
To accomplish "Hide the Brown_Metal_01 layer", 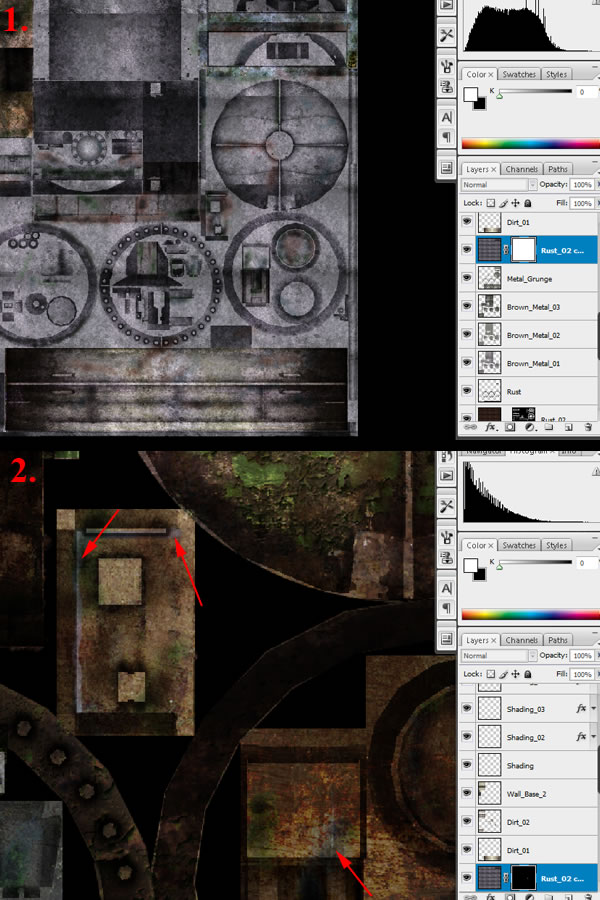I will pyautogui.click(x=467, y=362).
